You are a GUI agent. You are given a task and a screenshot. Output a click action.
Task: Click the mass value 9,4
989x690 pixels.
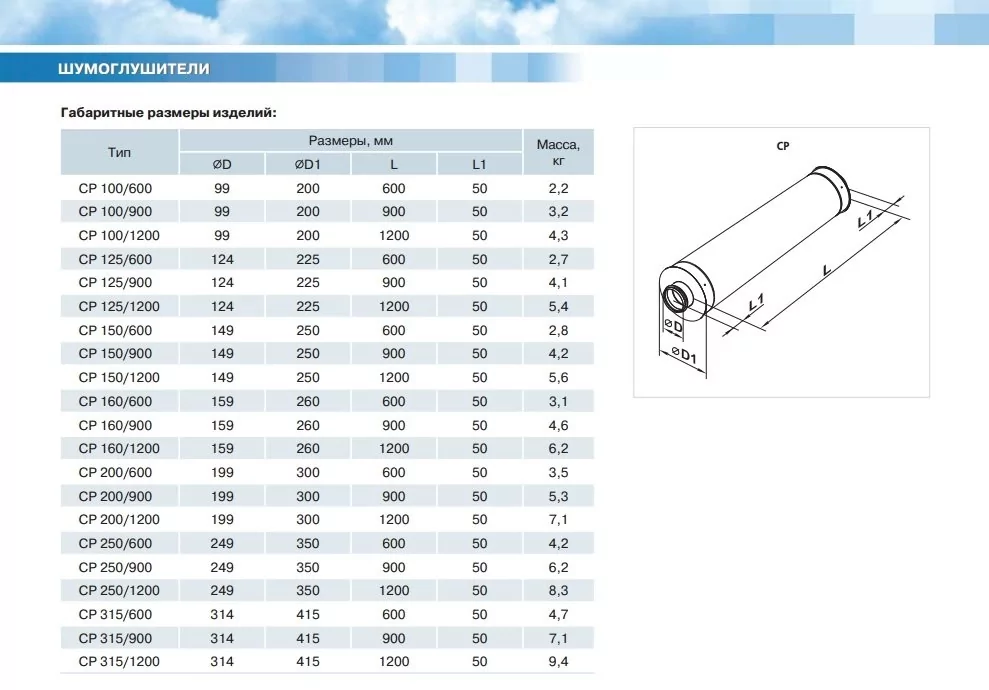pos(558,662)
